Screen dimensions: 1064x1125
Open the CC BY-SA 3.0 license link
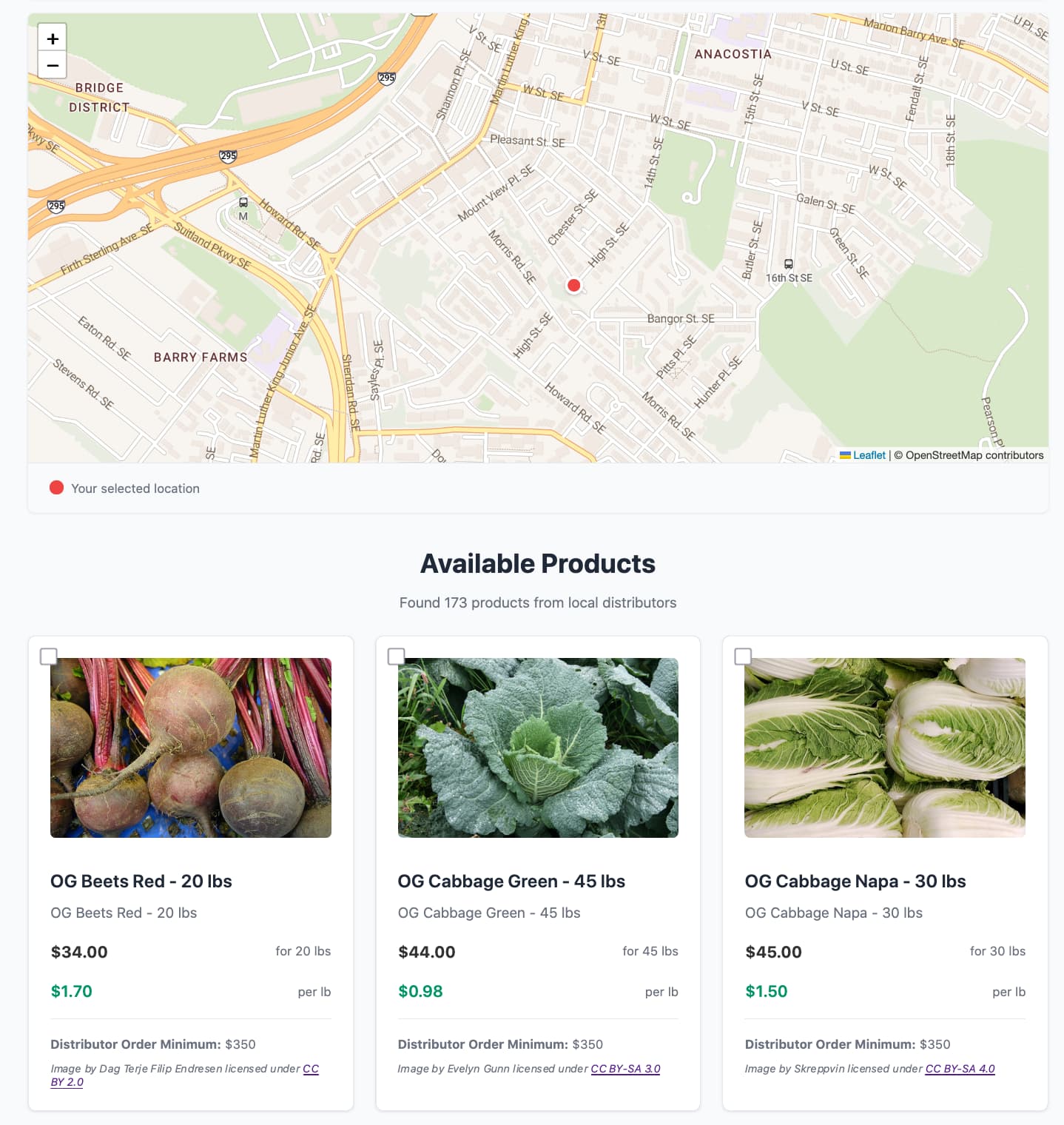point(625,1069)
